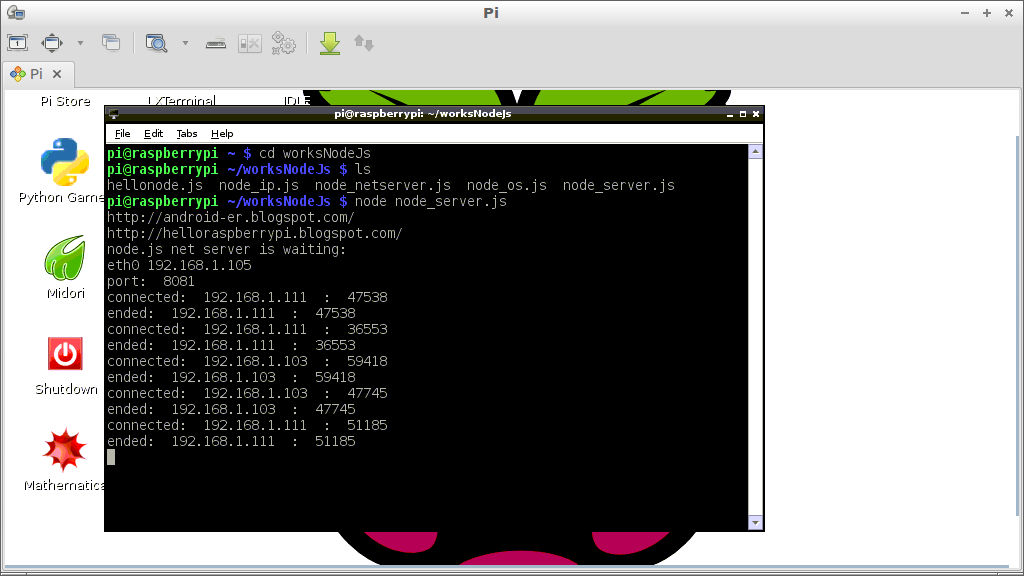Toggle fullscreen mode icon in toolbar
Viewport: 1024px width, 576px height.
tap(52, 43)
